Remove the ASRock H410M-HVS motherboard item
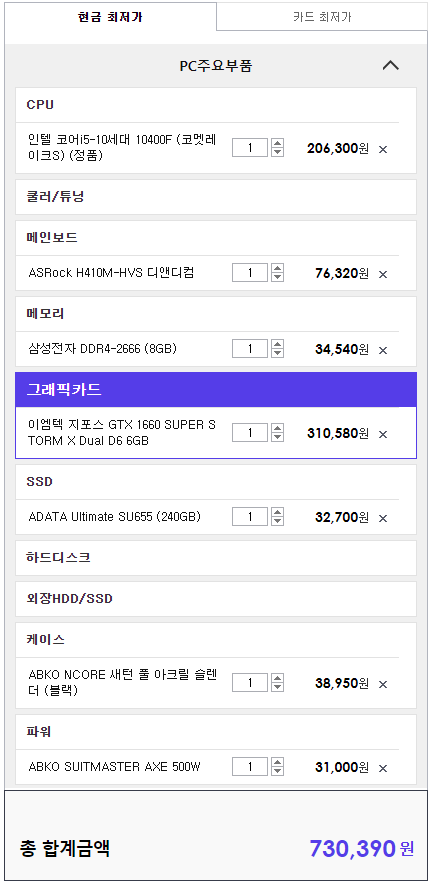431x883 pixels. pyautogui.click(x=383, y=274)
